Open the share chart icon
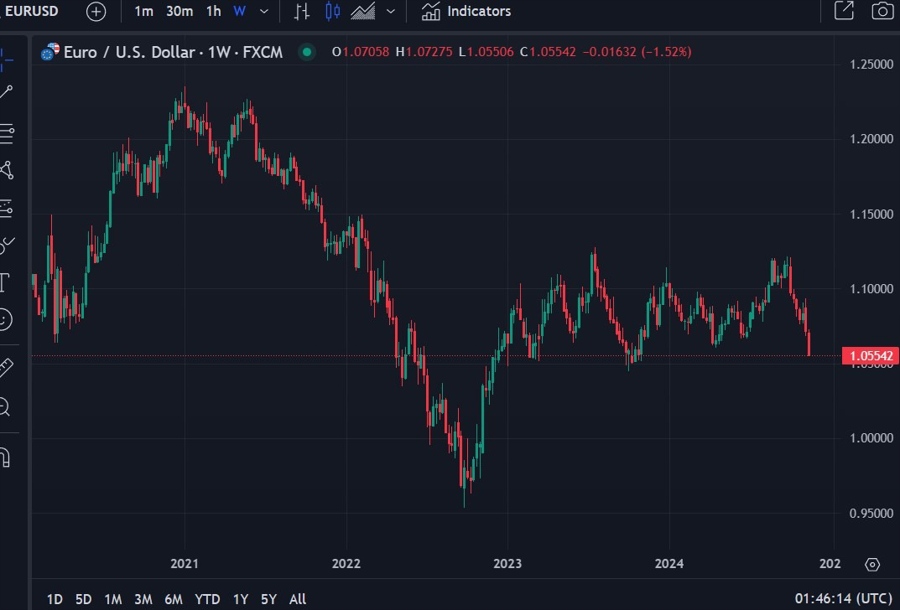Screen dimensions: 900x610 tap(843, 11)
